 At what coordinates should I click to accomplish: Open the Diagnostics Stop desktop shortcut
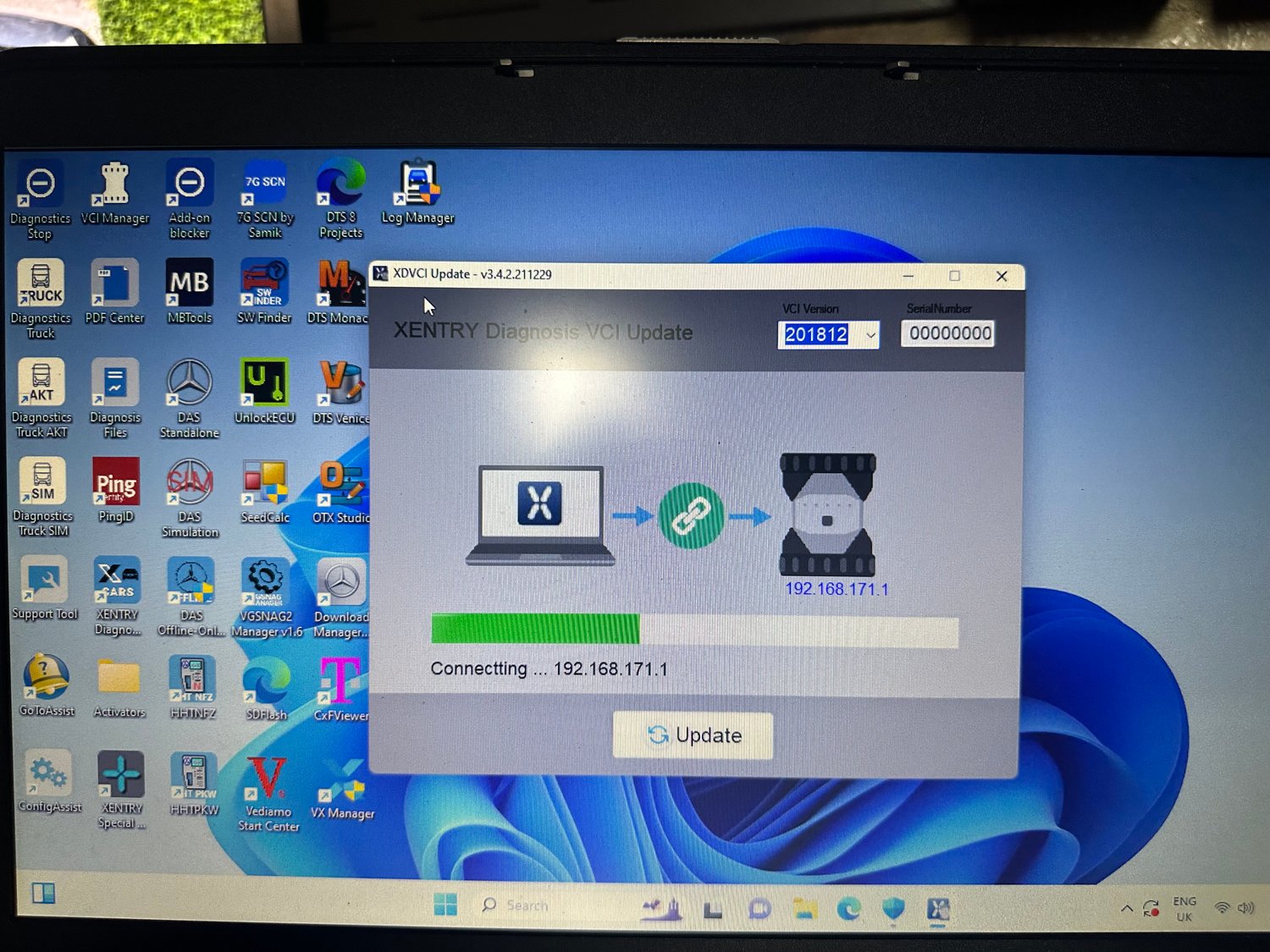pyautogui.click(x=40, y=200)
